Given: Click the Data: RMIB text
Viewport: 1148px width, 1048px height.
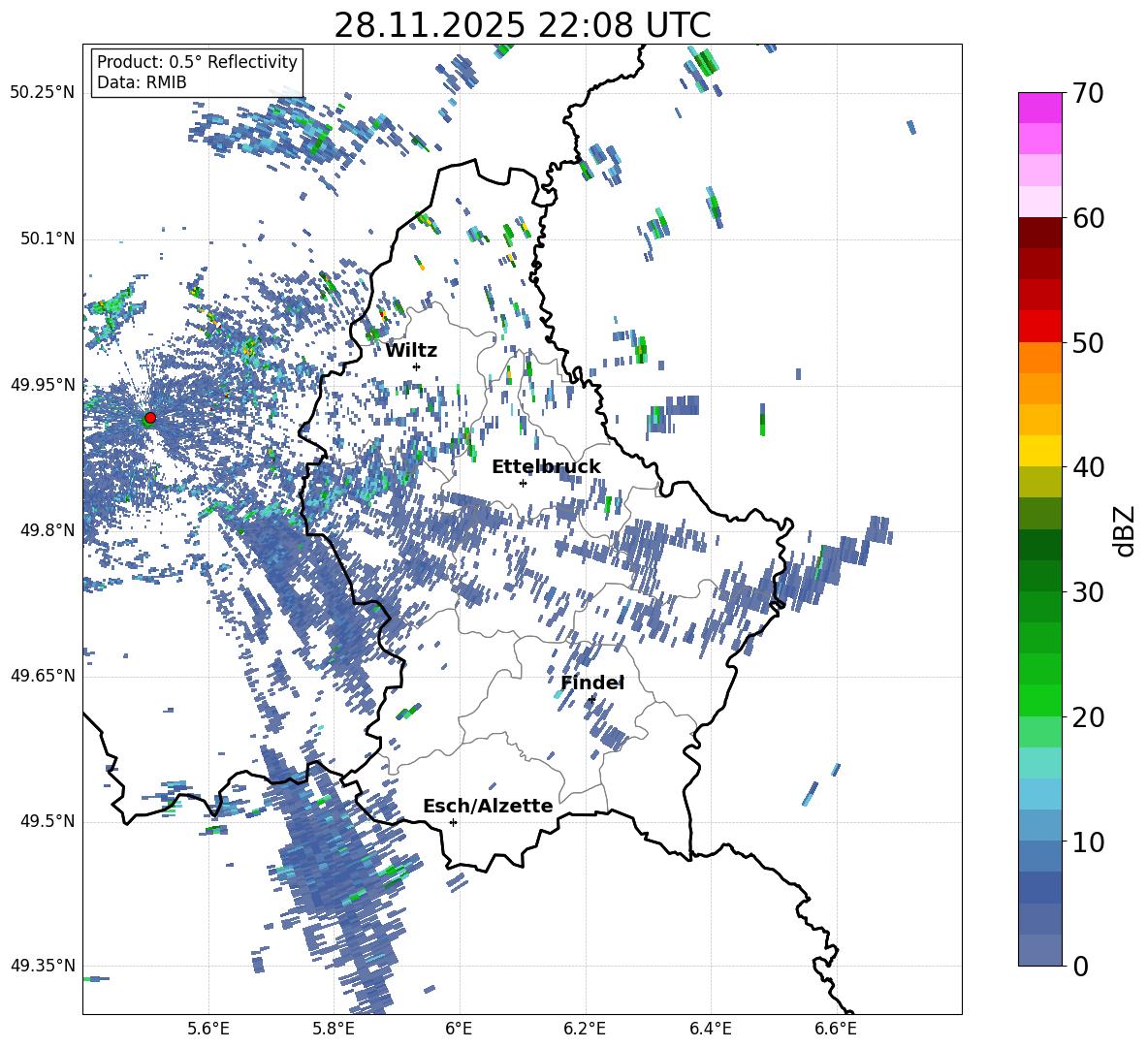Looking at the screenshot, I should pos(142,82).
